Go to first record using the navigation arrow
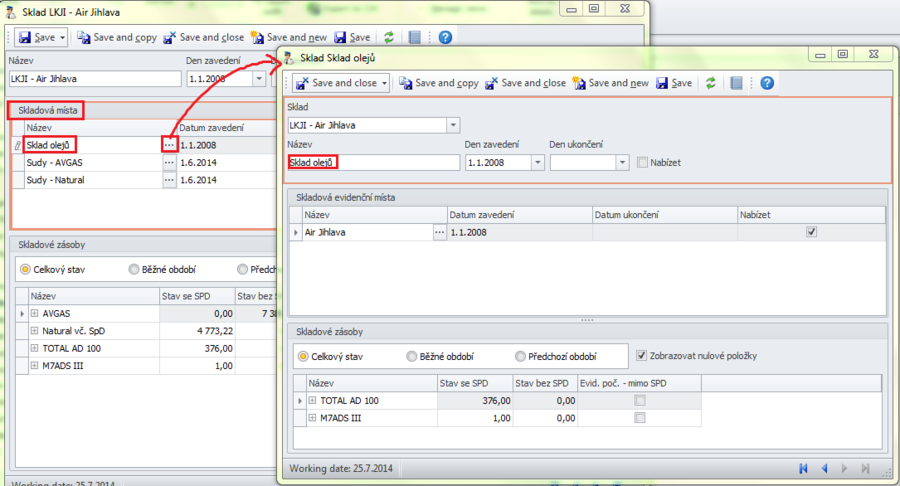The height and width of the screenshot is (486, 900). pos(803,468)
